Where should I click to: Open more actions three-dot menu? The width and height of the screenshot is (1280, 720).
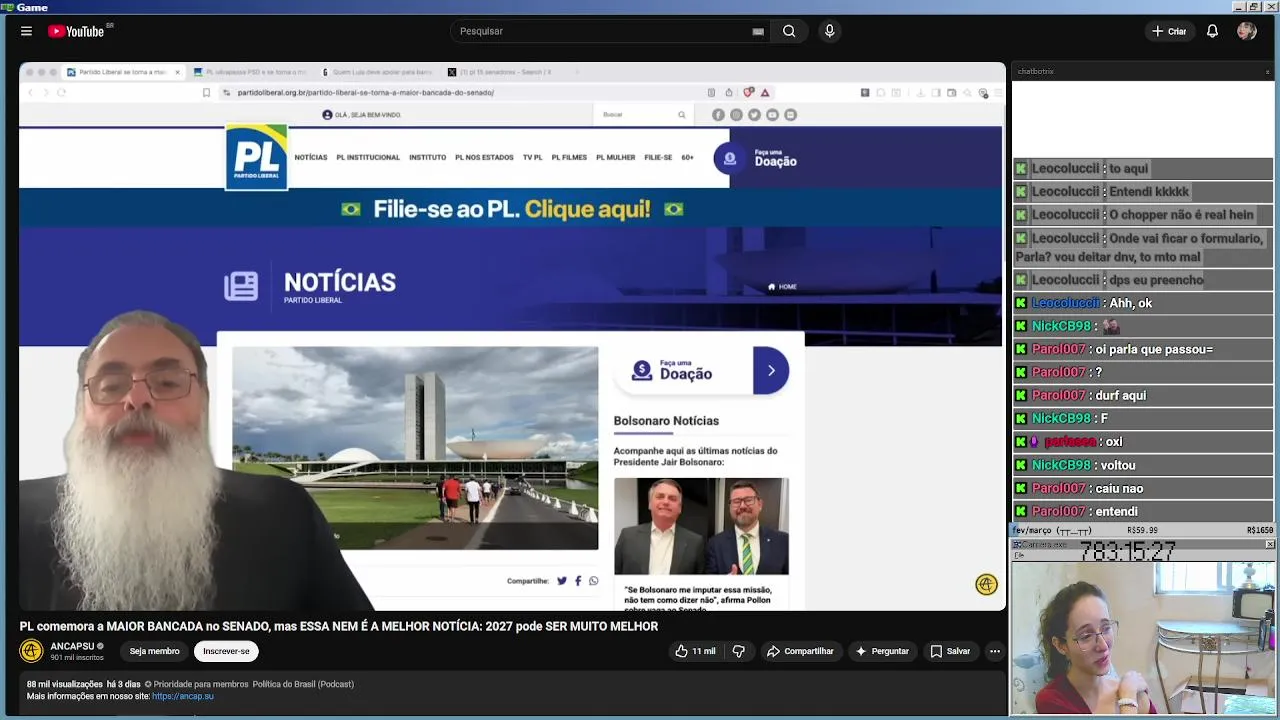click(994, 651)
